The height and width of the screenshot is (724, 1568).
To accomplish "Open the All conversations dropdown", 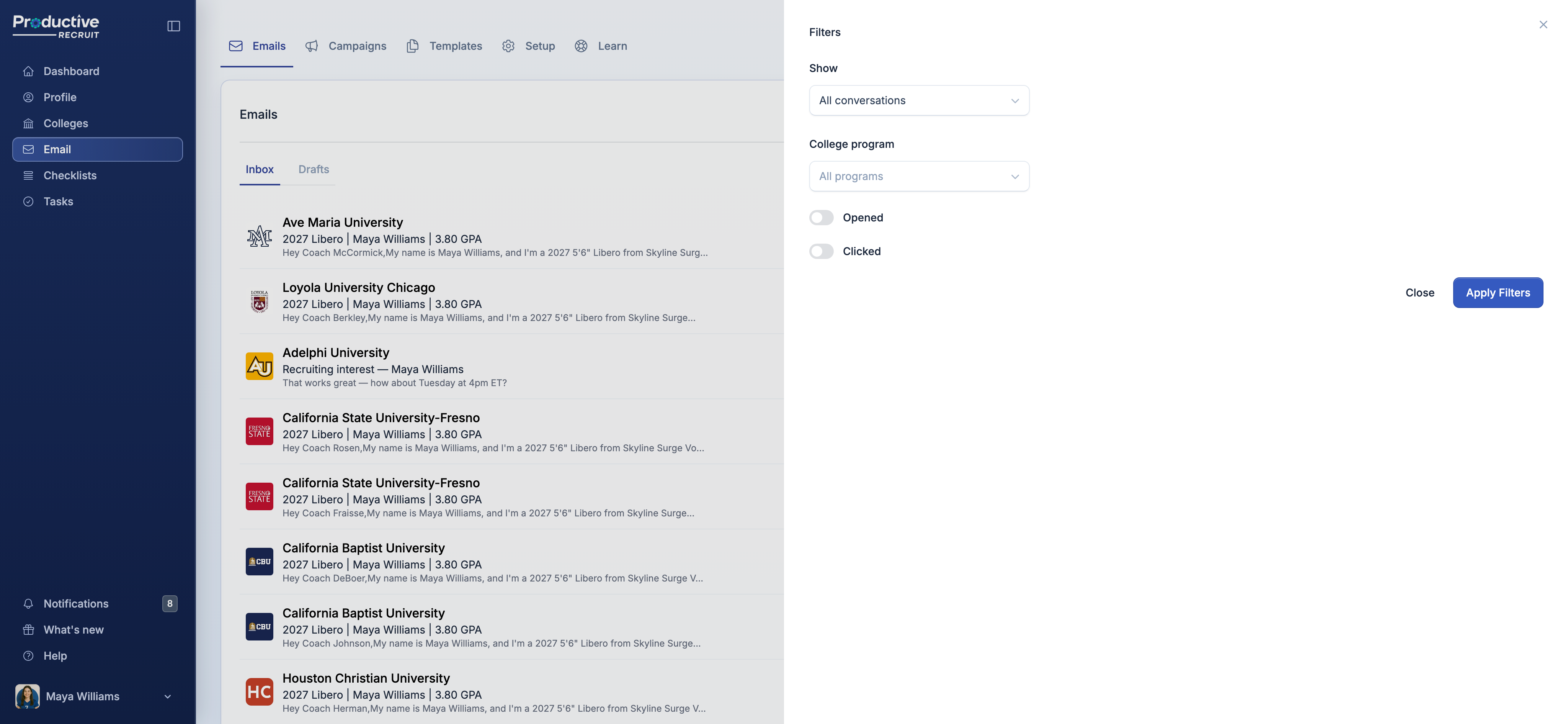I will (x=919, y=100).
